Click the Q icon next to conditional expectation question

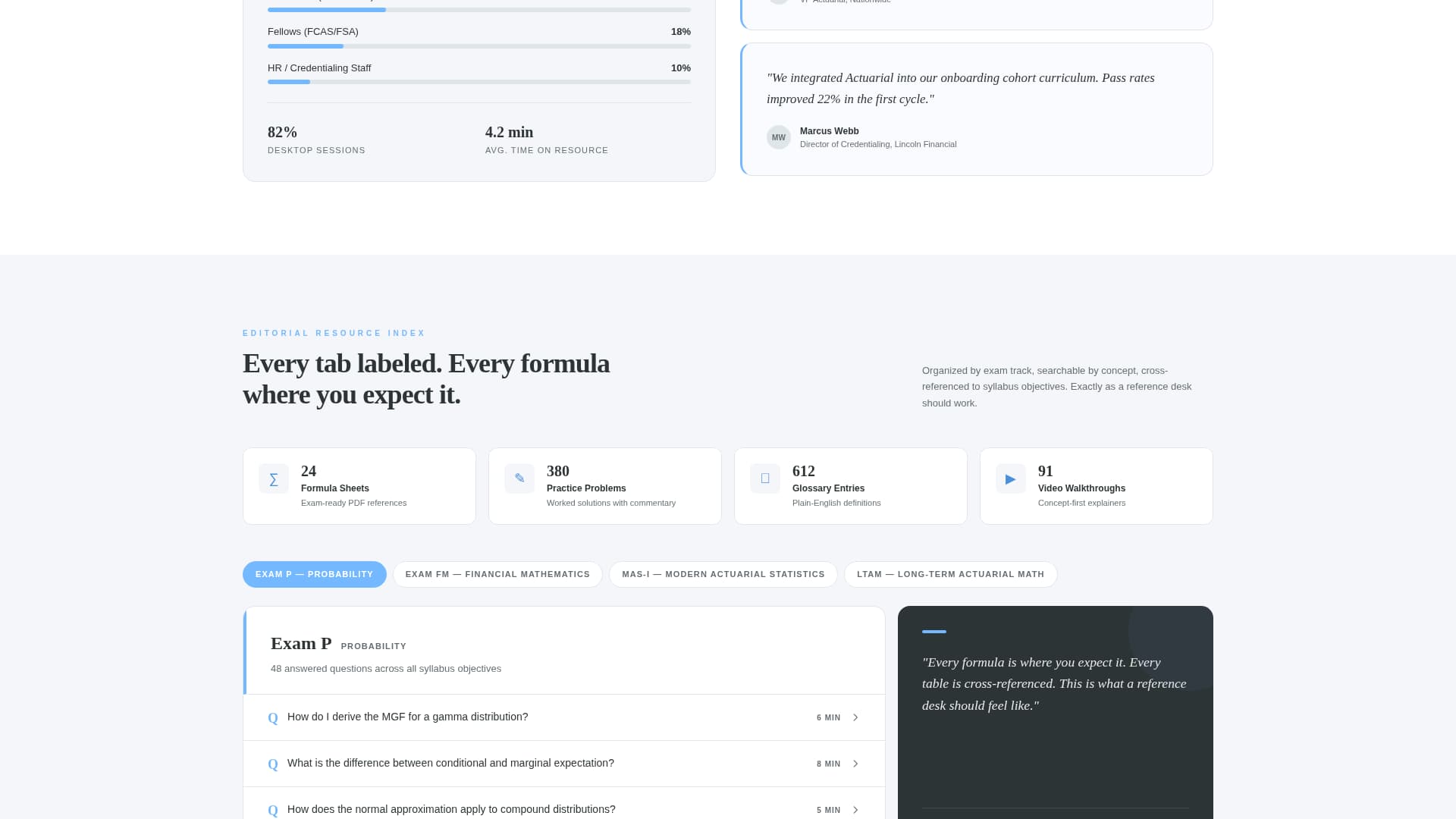click(273, 764)
